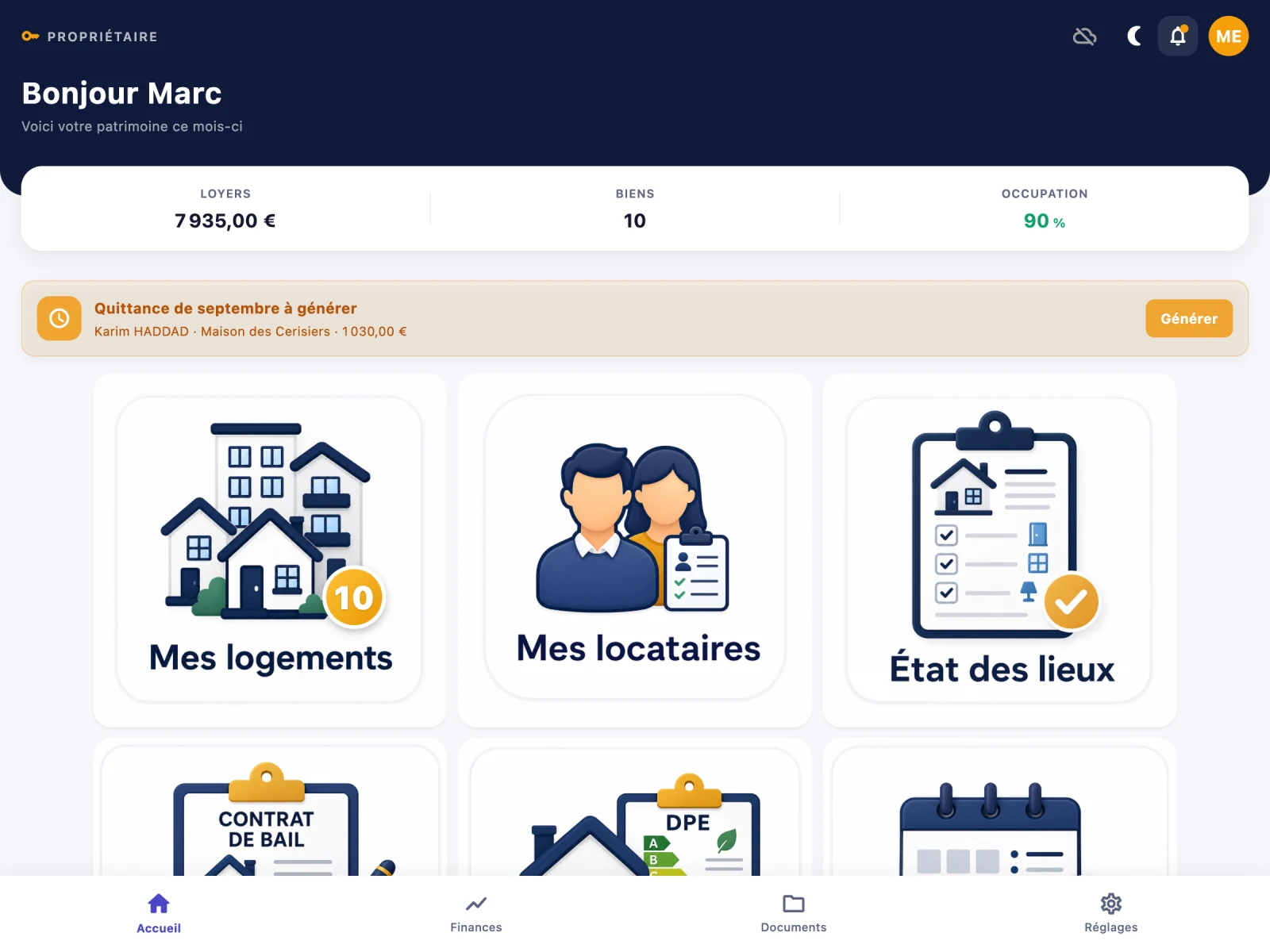This screenshot has width=1270, height=952.
Task: Open the Mes locataires card
Action: point(635,550)
